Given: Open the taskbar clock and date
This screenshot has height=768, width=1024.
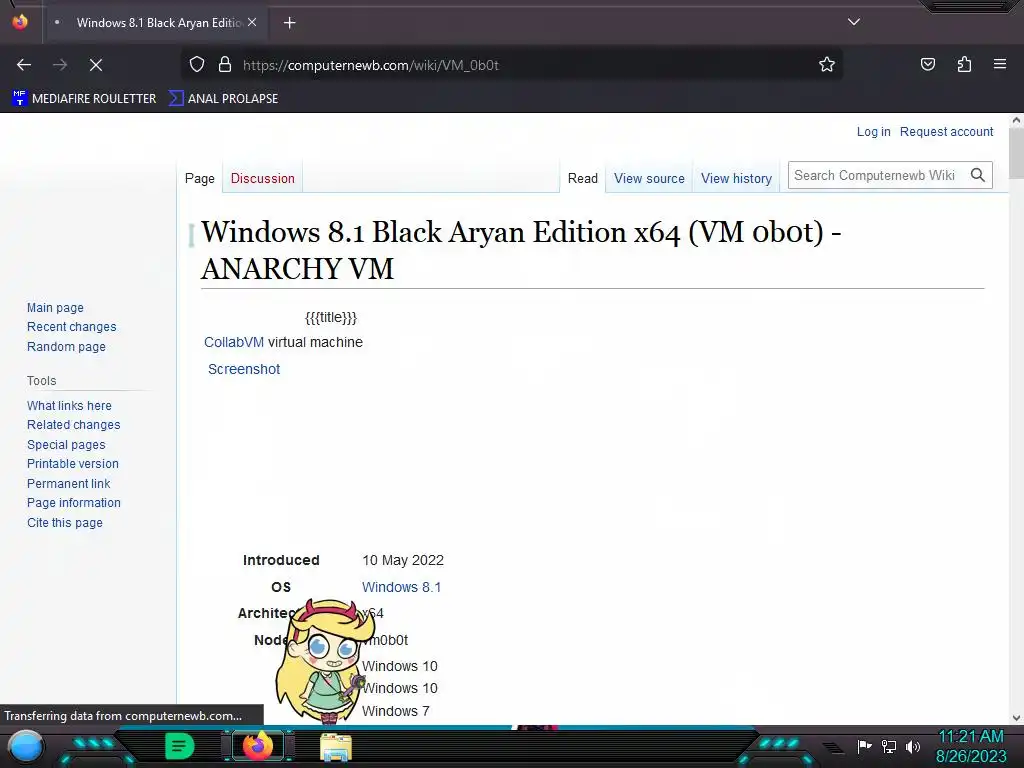Looking at the screenshot, I should [971, 746].
